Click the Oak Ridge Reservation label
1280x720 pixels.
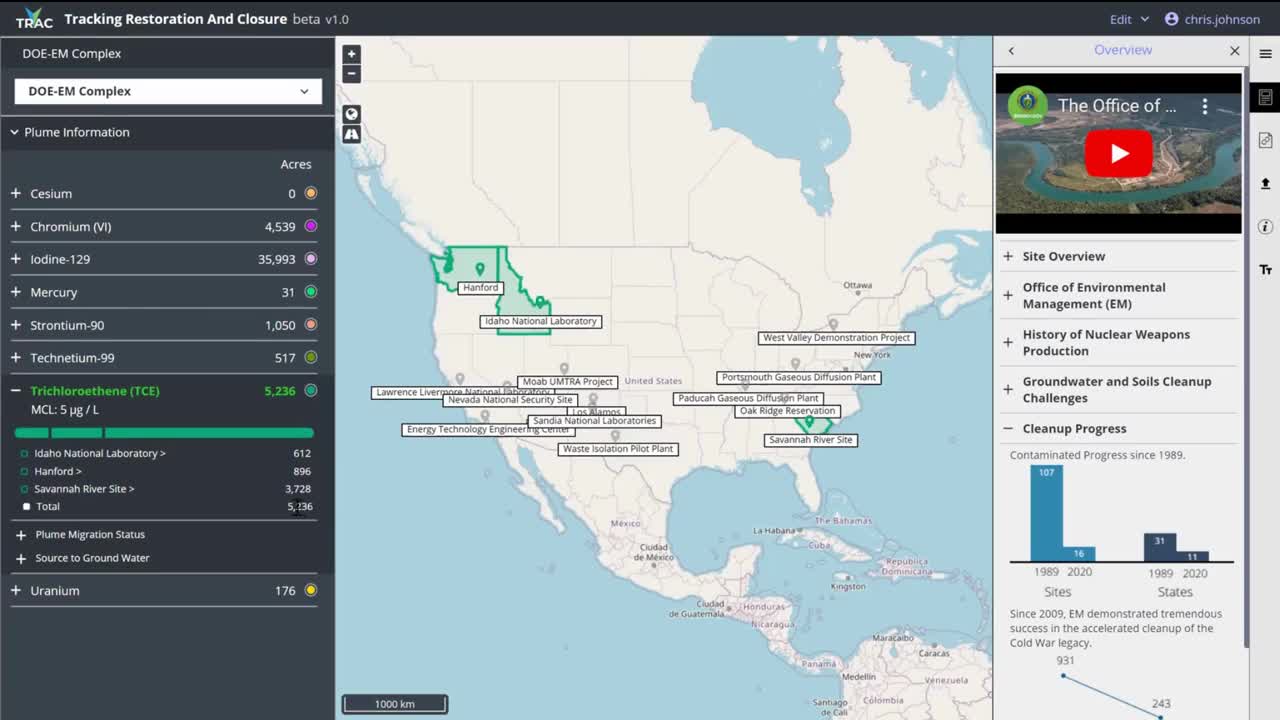point(787,411)
